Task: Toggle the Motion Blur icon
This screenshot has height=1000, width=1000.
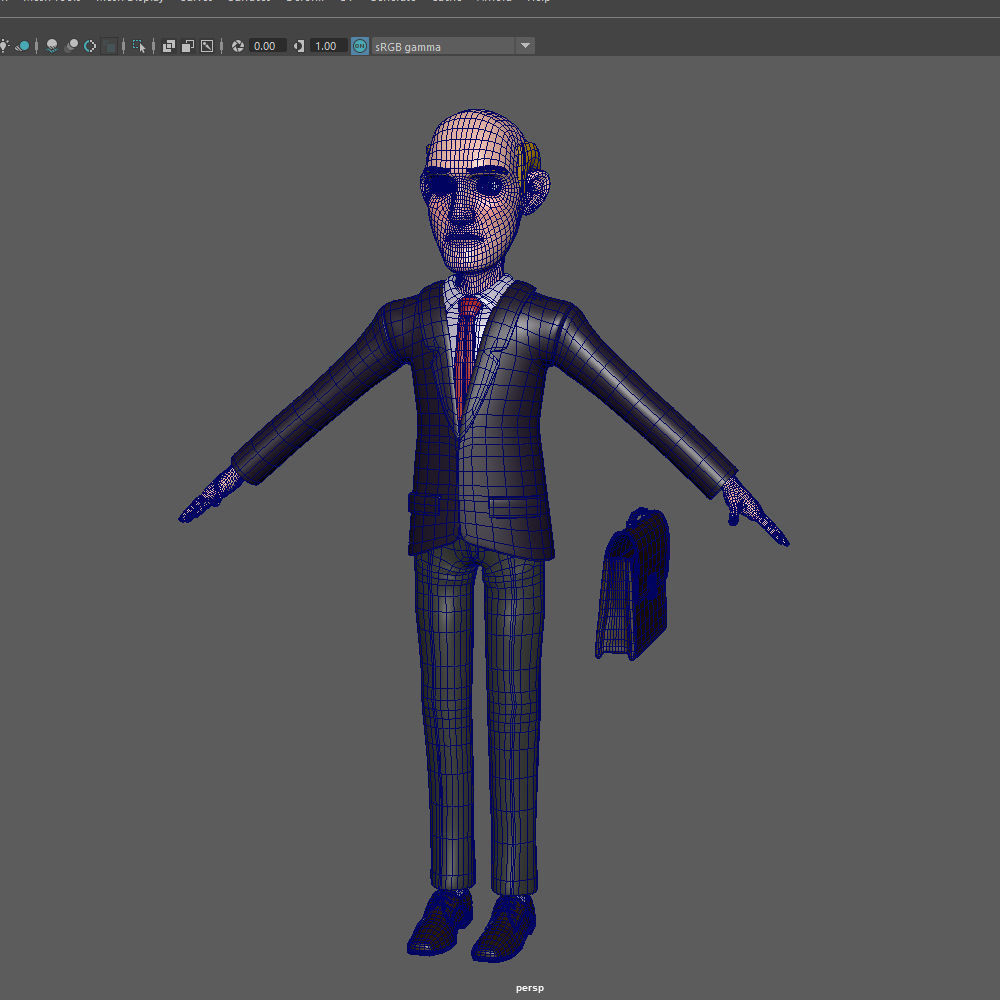Action: (71, 46)
